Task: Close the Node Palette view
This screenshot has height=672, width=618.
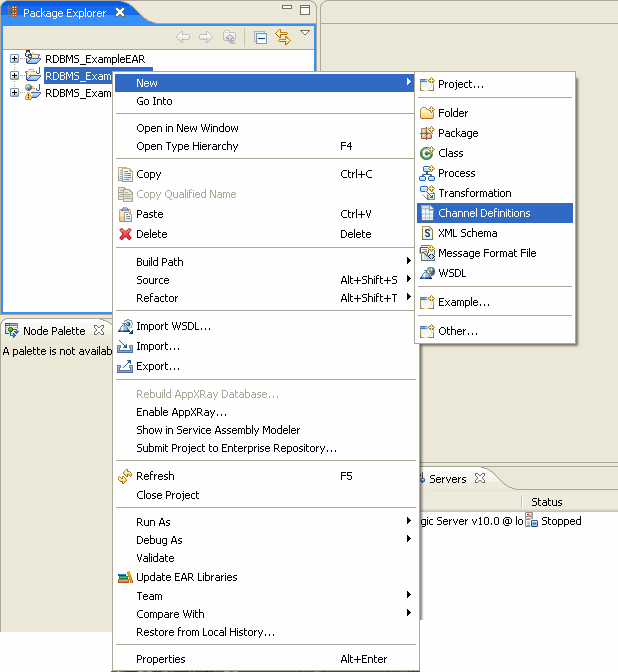Action: tap(99, 330)
